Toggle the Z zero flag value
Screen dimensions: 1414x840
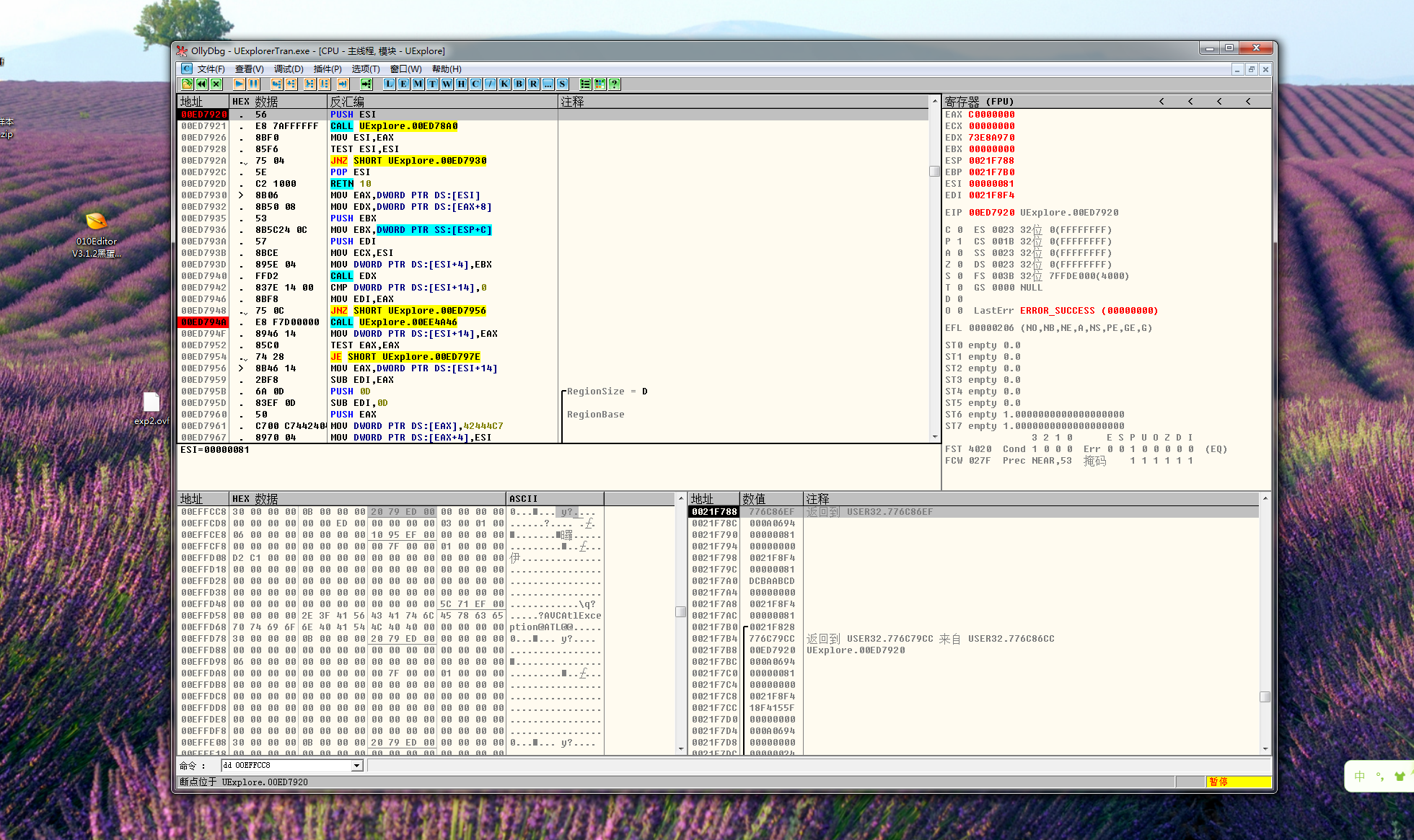[960, 265]
